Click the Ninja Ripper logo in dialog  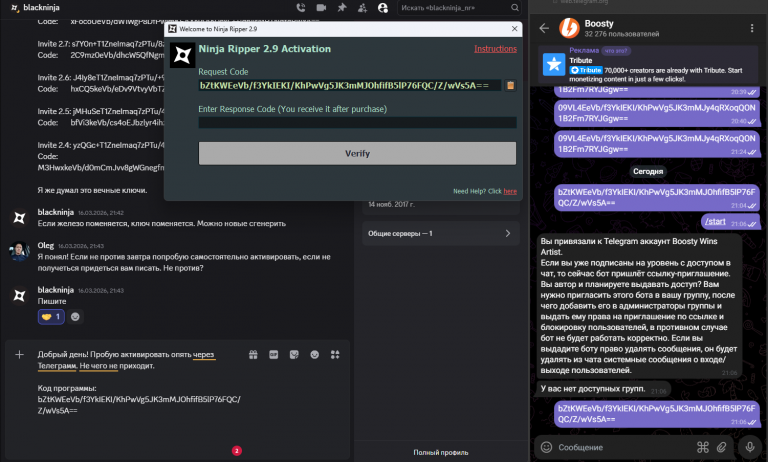click(x=182, y=55)
